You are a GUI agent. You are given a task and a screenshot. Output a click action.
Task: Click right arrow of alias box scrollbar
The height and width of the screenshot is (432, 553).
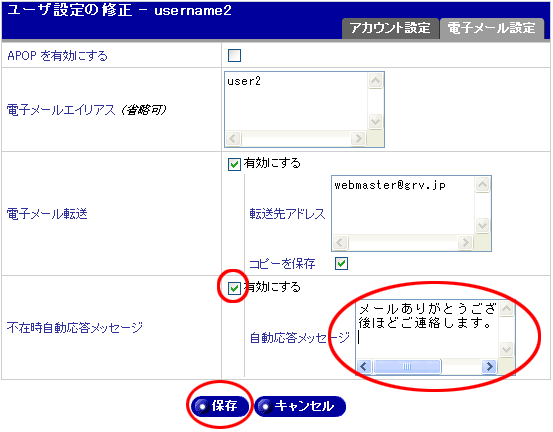coord(358,138)
